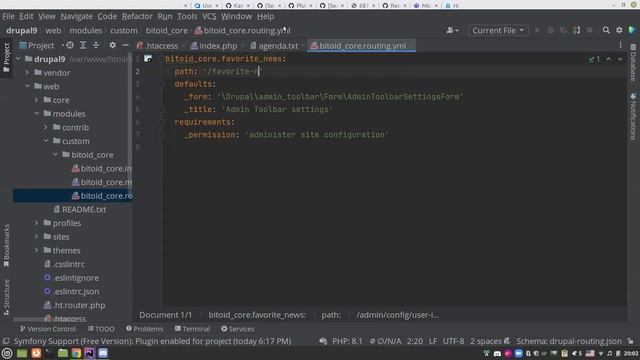This screenshot has height=360, width=640.
Task: Open the Refactor menu
Action: click(x=137, y=16)
